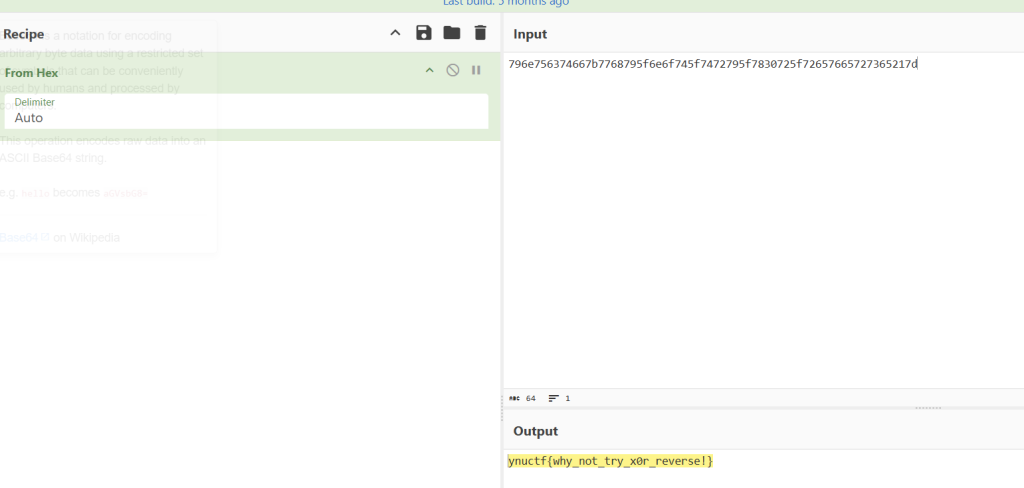The image size is (1024, 488).
Task: Open Base64 on Wikipedia link
Action: (x=60, y=238)
